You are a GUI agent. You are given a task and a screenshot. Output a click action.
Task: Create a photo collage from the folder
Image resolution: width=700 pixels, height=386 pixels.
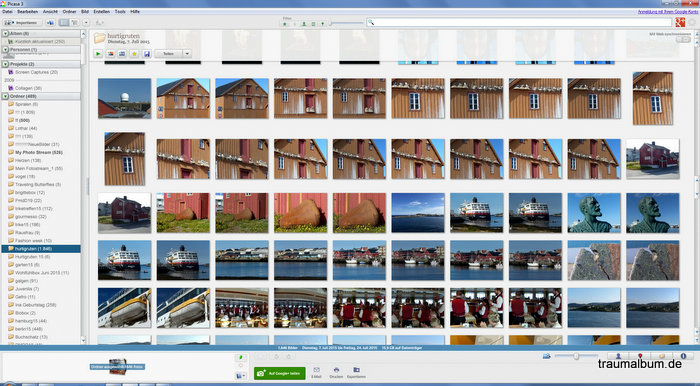pos(110,54)
